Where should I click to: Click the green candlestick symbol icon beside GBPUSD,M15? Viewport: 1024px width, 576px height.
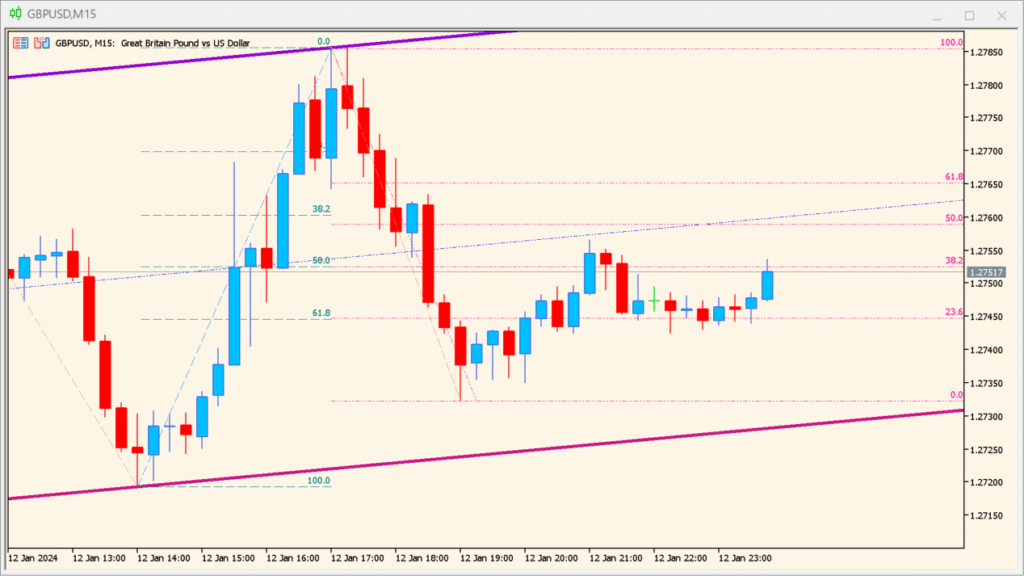(14, 14)
